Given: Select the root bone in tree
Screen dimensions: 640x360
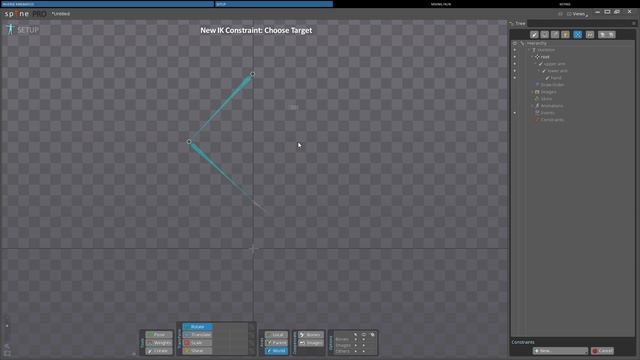Looking at the screenshot, I should tap(545, 57).
